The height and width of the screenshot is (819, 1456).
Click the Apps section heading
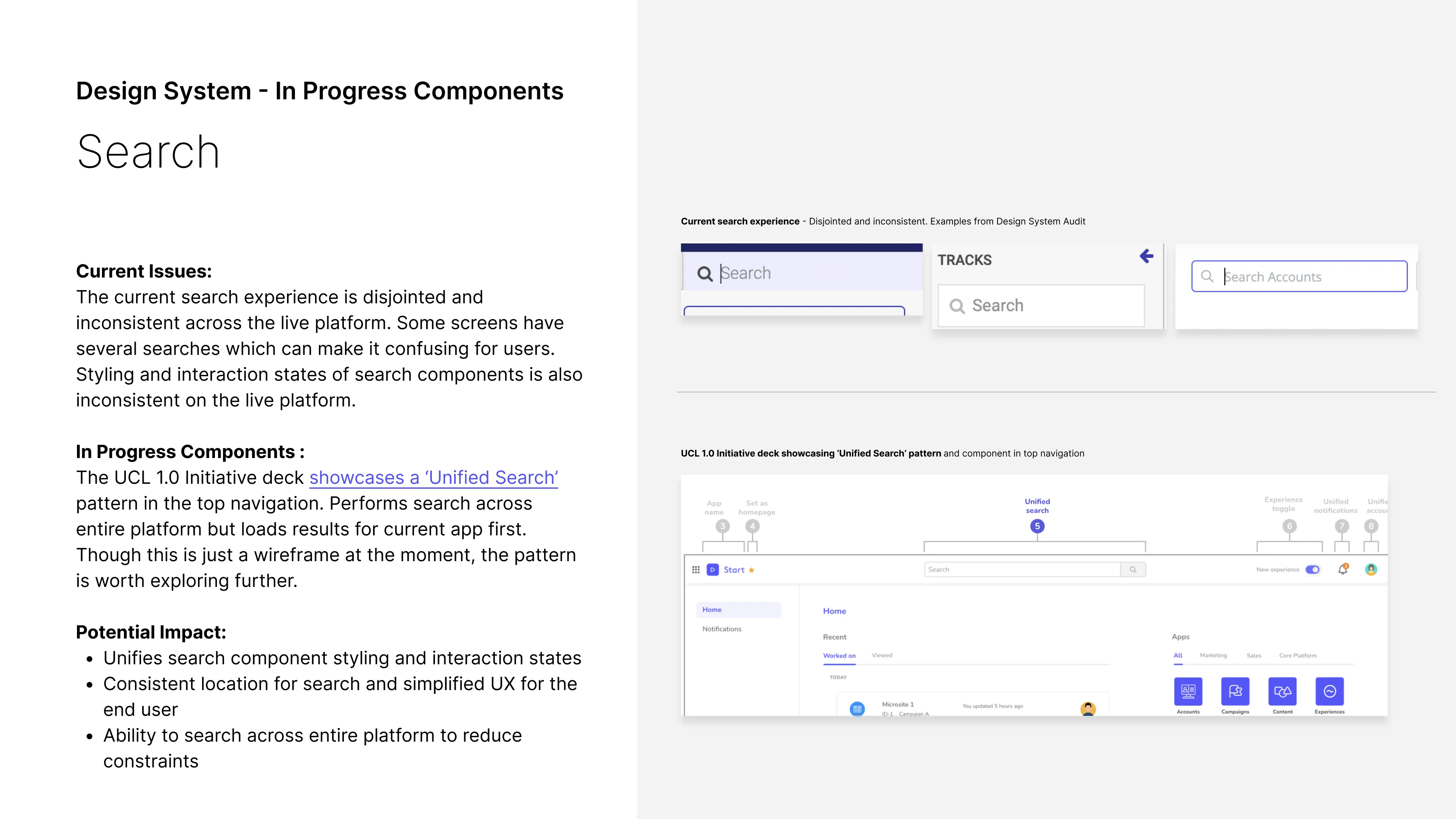point(1180,637)
